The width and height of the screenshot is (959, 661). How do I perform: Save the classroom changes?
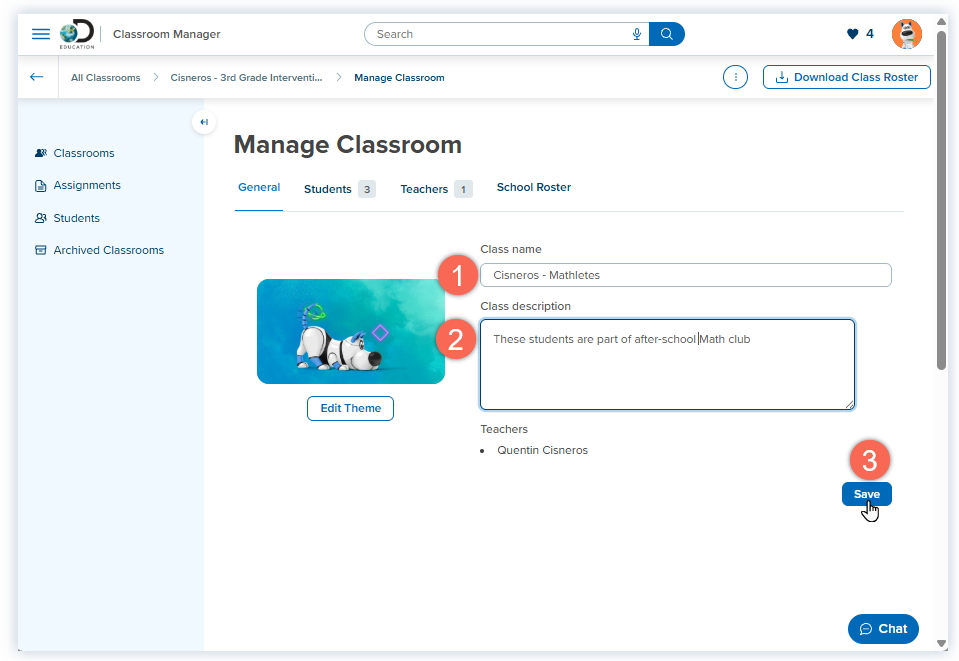(x=866, y=493)
